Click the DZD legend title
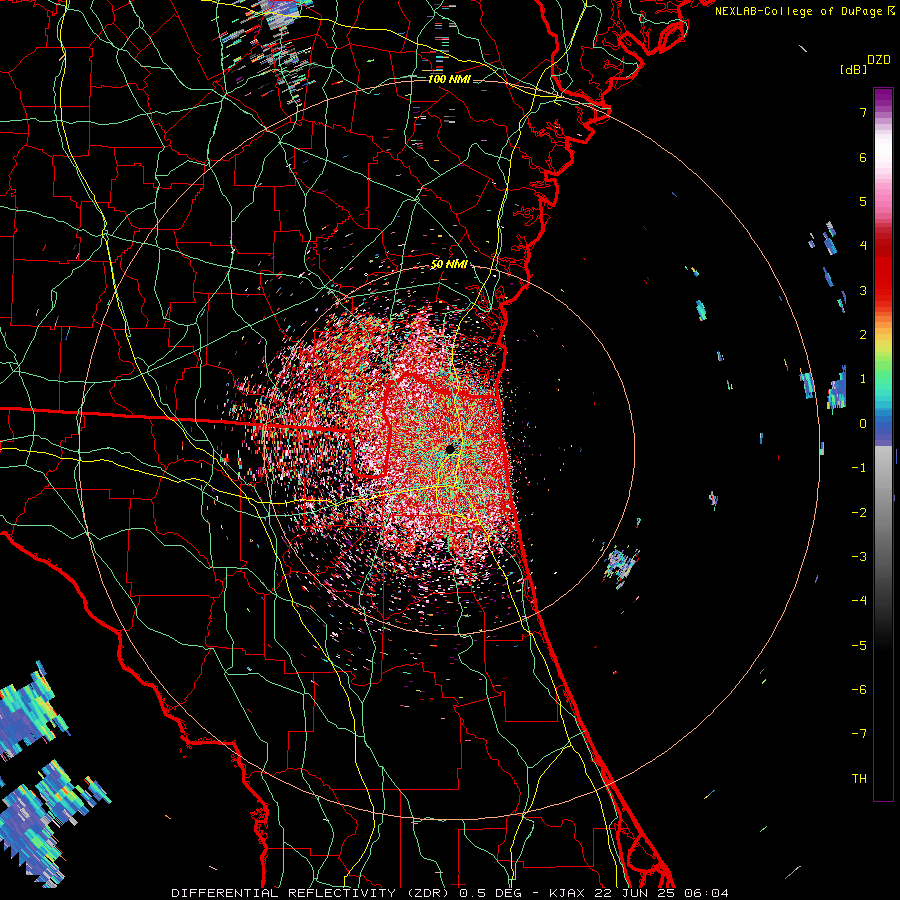The image size is (900, 900). click(879, 60)
